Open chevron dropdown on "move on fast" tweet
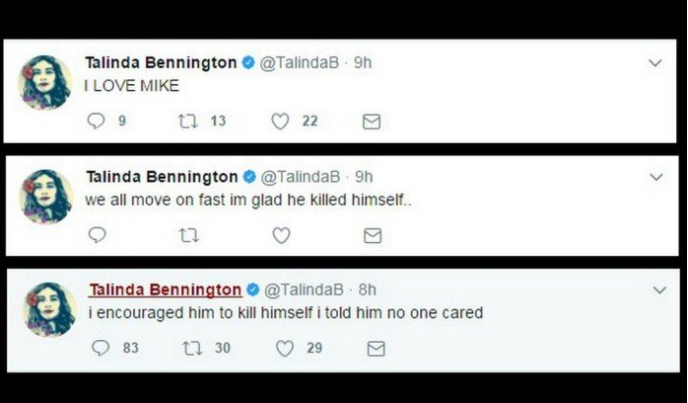Image resolution: width=688 pixels, height=403 pixels. click(x=656, y=177)
